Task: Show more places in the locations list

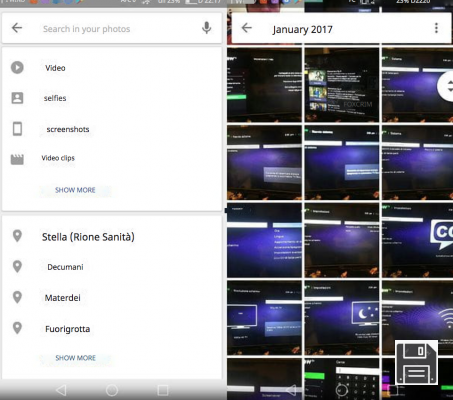Action: pos(76,358)
